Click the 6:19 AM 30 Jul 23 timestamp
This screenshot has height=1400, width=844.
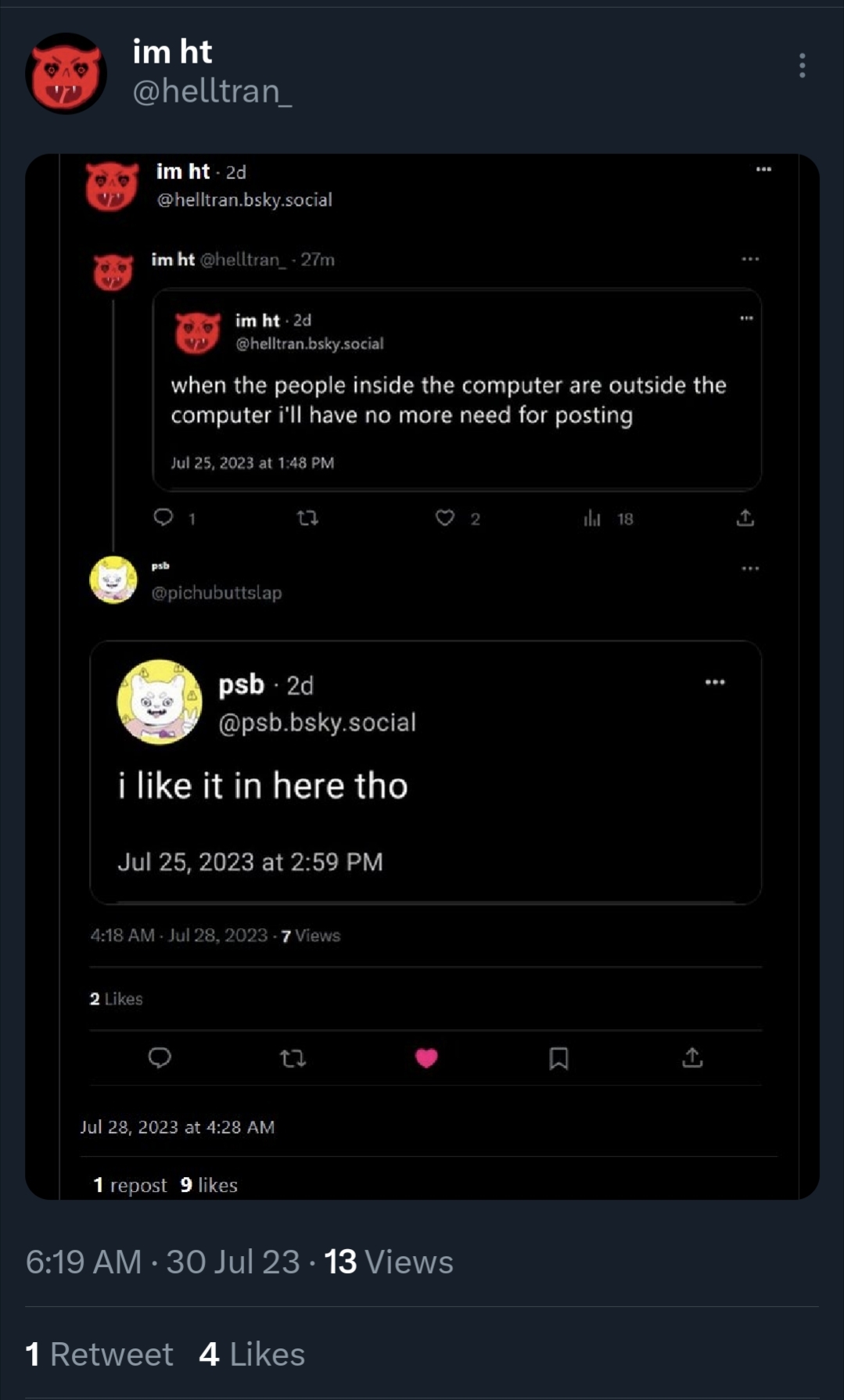pos(162,1262)
